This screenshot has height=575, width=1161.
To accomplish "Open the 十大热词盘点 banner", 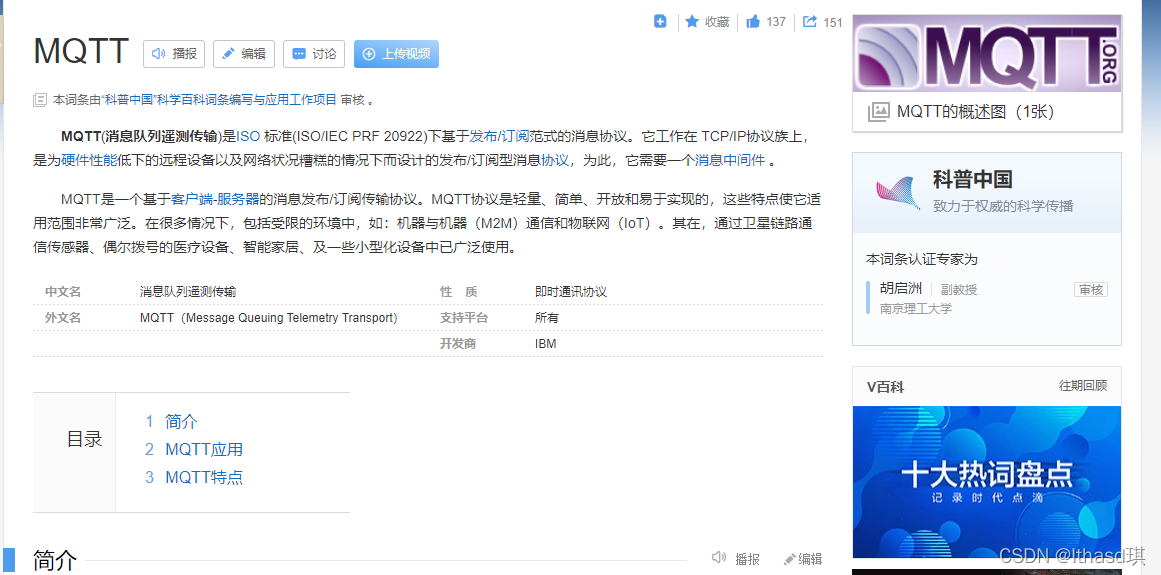I will pos(987,482).
